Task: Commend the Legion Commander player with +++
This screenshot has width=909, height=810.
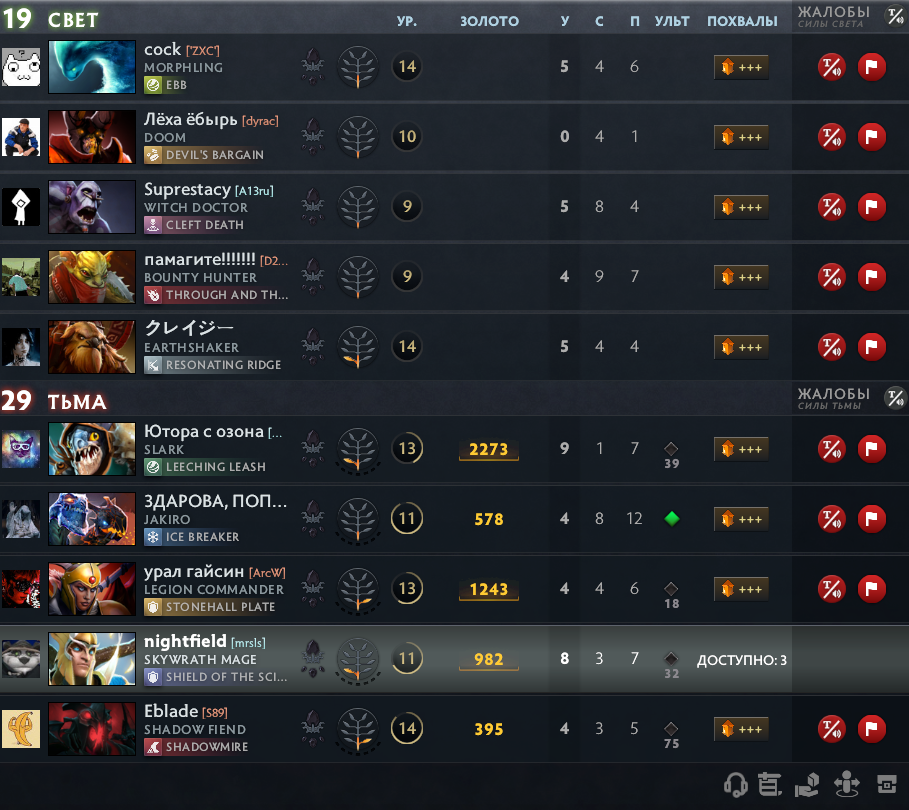Action: click(741, 589)
